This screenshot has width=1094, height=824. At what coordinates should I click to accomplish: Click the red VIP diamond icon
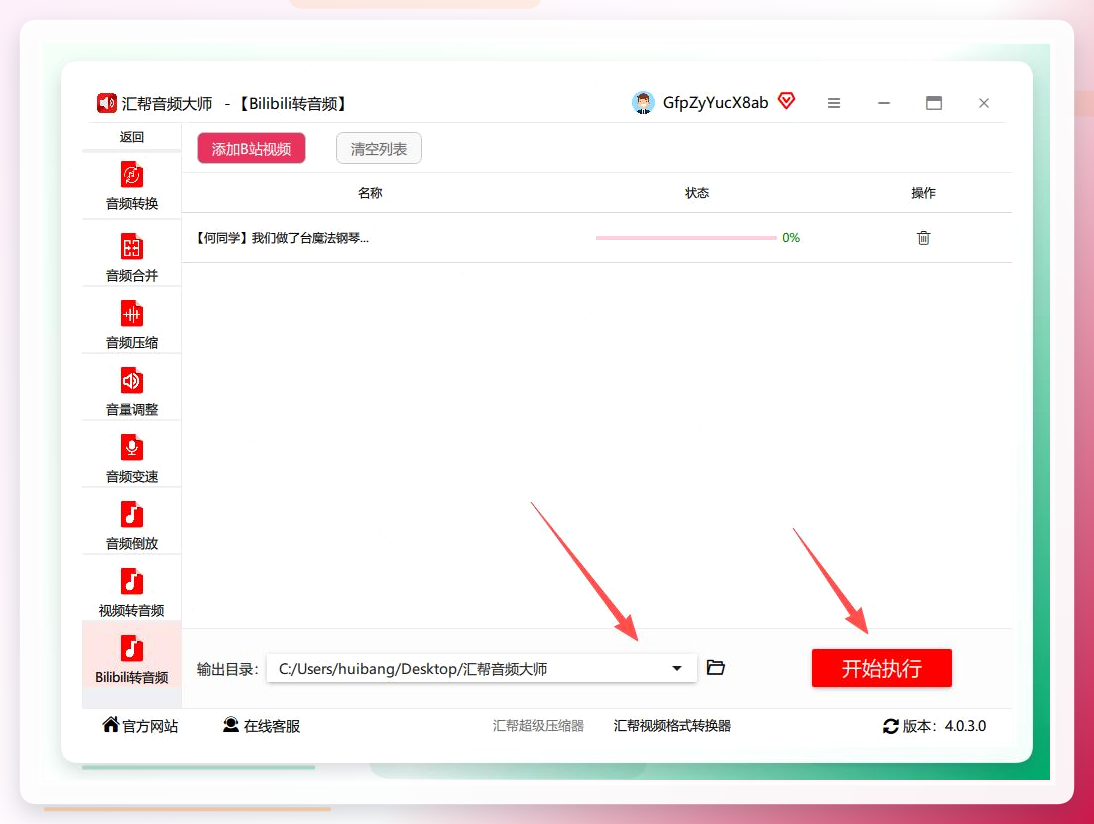[786, 101]
